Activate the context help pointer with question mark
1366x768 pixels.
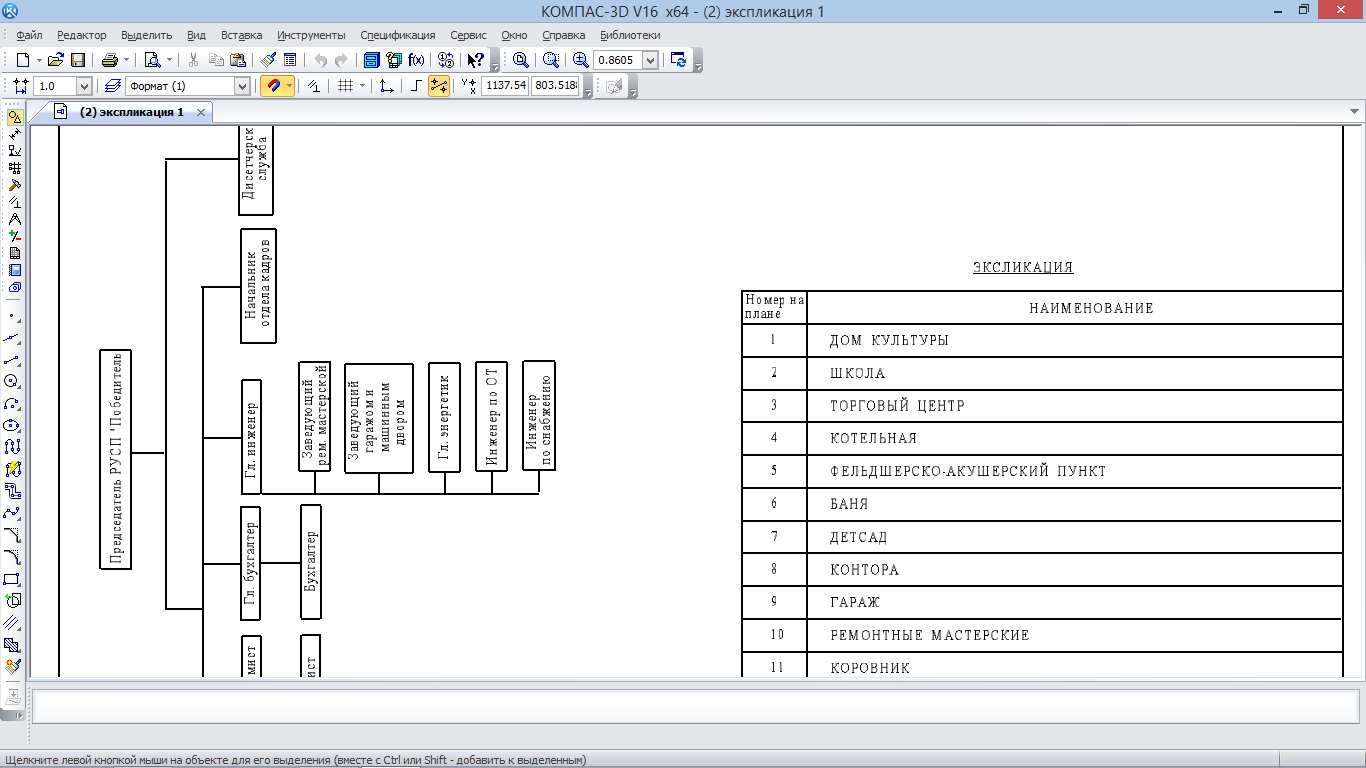coord(476,60)
